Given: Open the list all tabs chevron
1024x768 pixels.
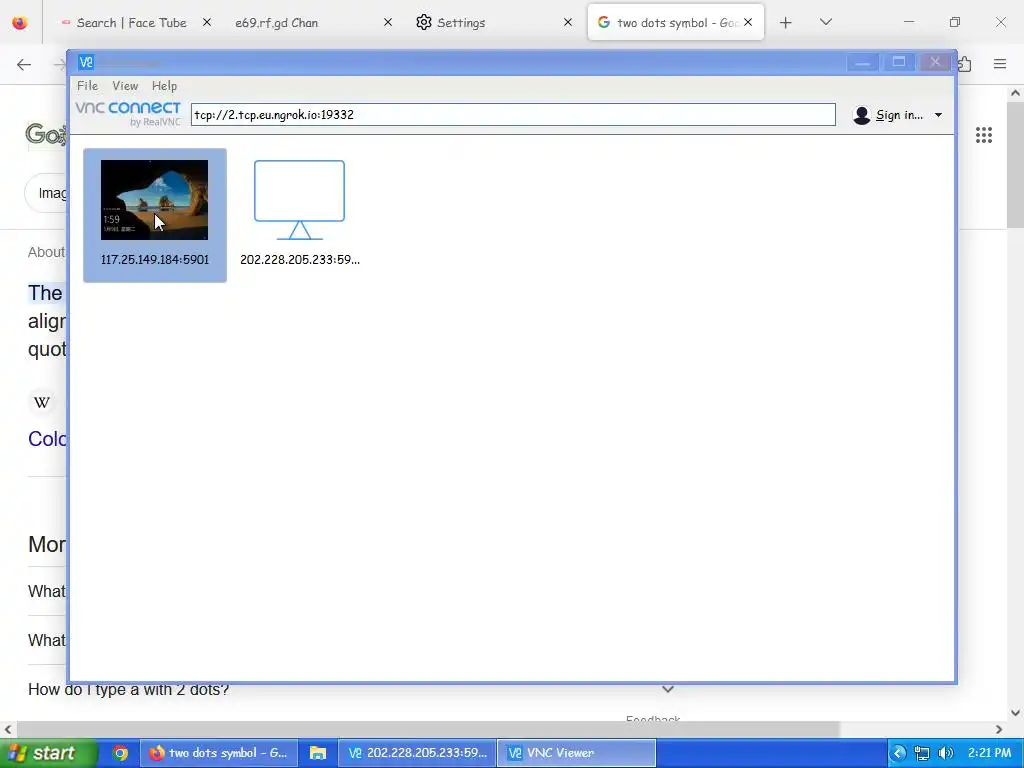Looking at the screenshot, I should (825, 22).
